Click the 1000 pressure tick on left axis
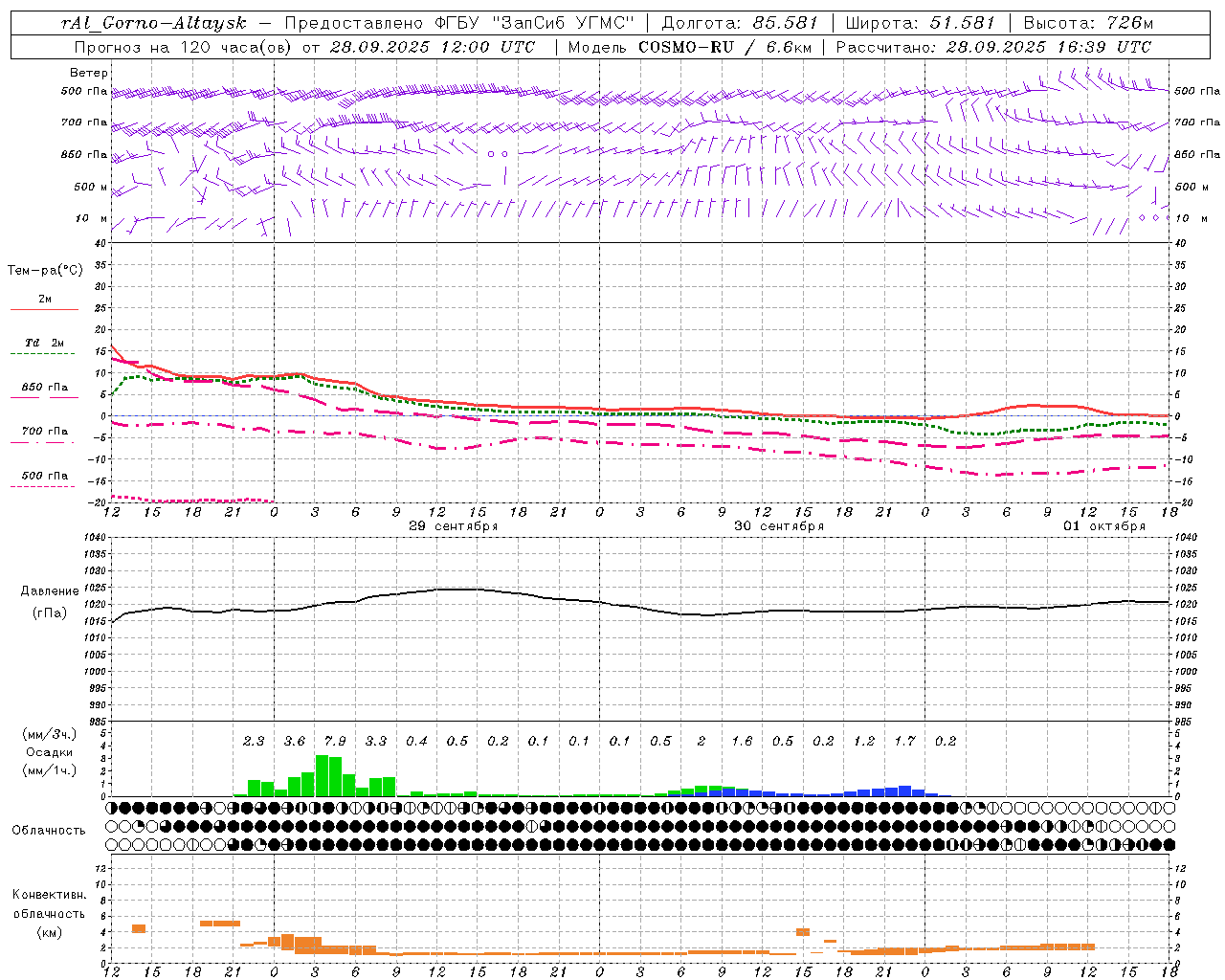 click(94, 672)
